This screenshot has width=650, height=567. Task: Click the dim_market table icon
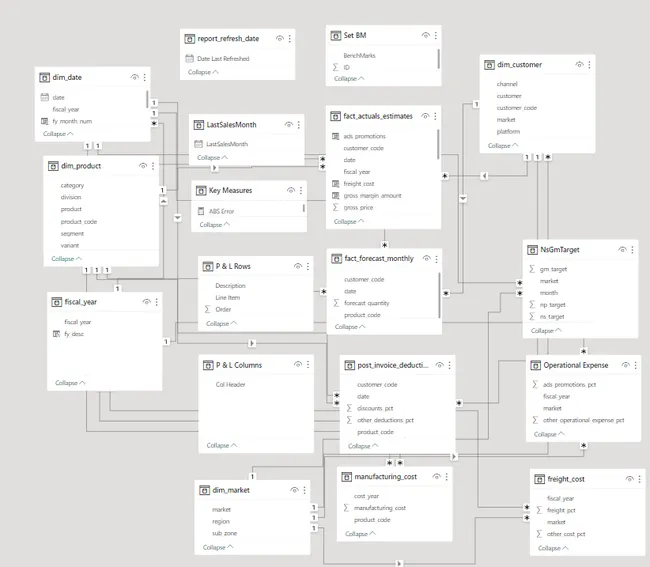[204, 490]
